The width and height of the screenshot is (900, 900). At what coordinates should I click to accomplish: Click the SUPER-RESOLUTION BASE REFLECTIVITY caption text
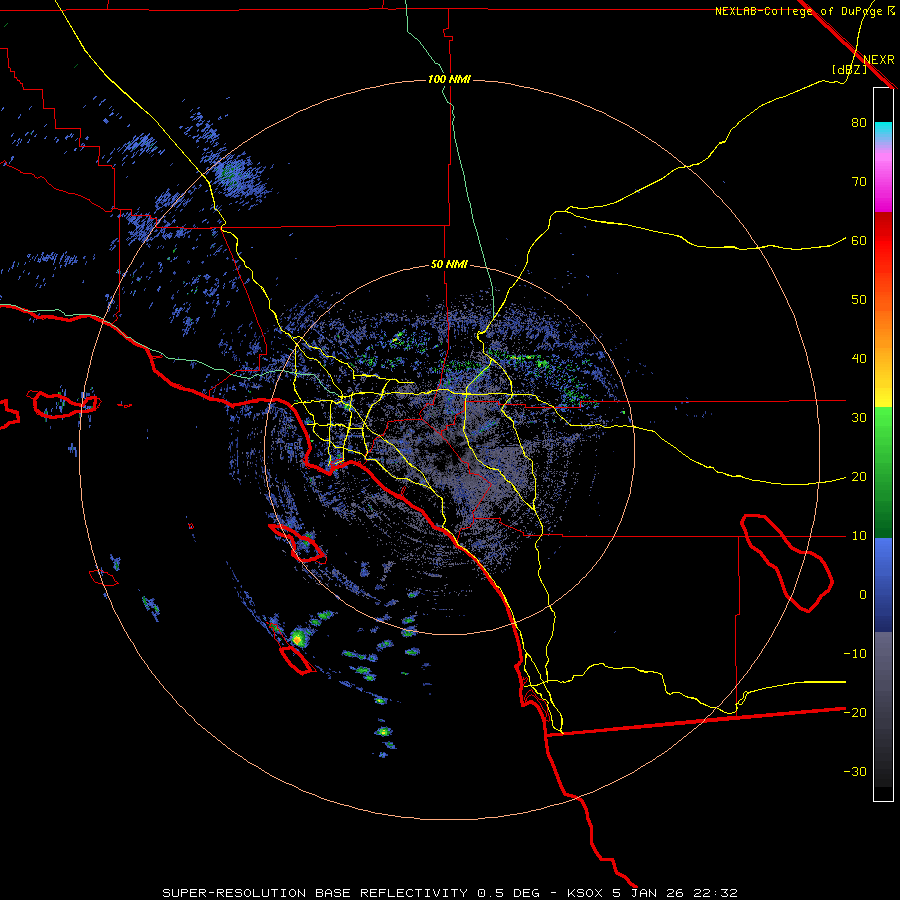point(315,893)
